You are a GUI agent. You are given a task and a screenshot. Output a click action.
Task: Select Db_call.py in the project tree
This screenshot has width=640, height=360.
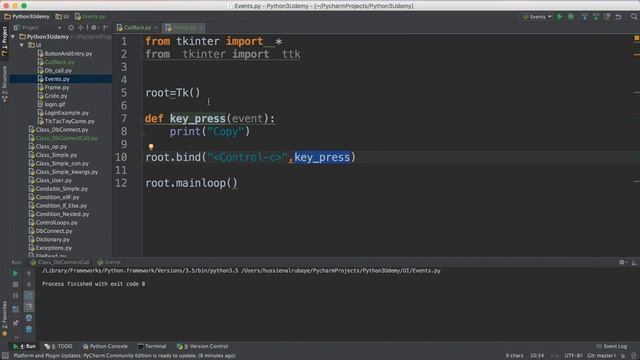54,71
